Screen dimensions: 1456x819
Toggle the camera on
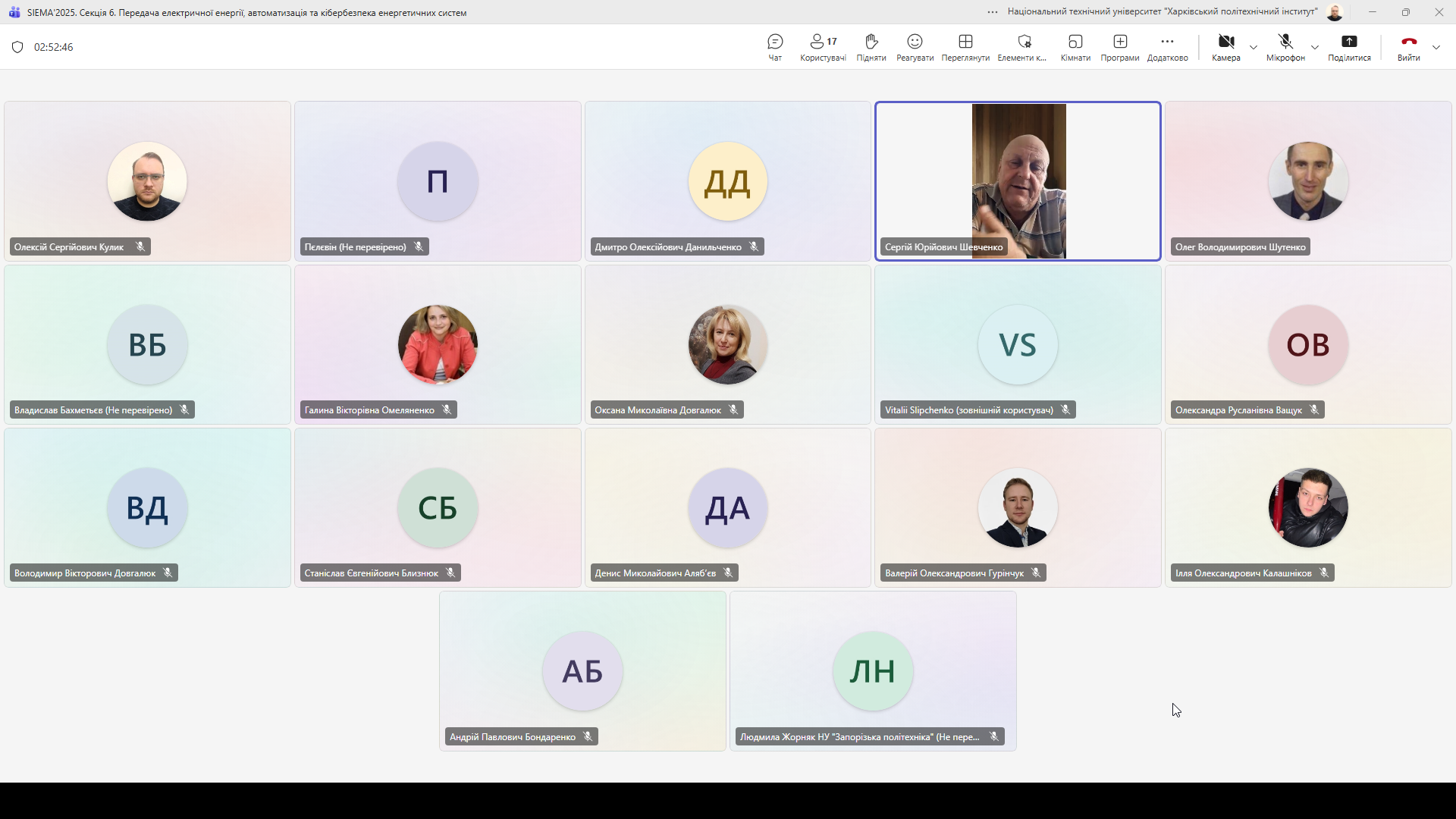[1225, 47]
